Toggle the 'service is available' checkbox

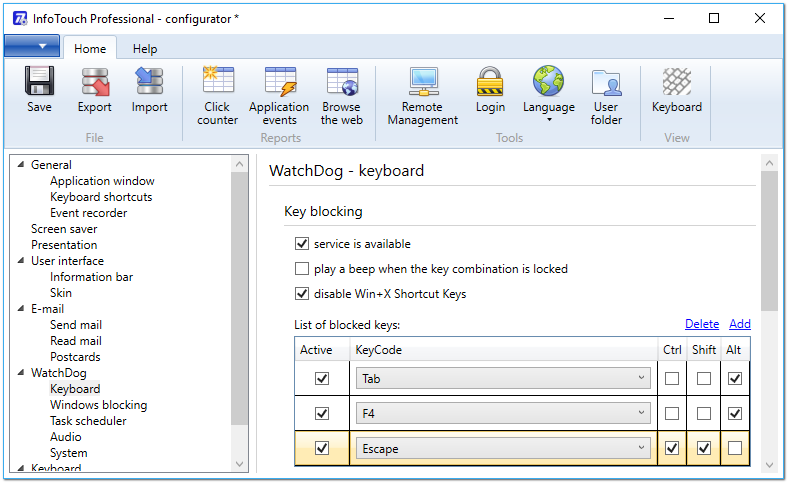[302, 244]
